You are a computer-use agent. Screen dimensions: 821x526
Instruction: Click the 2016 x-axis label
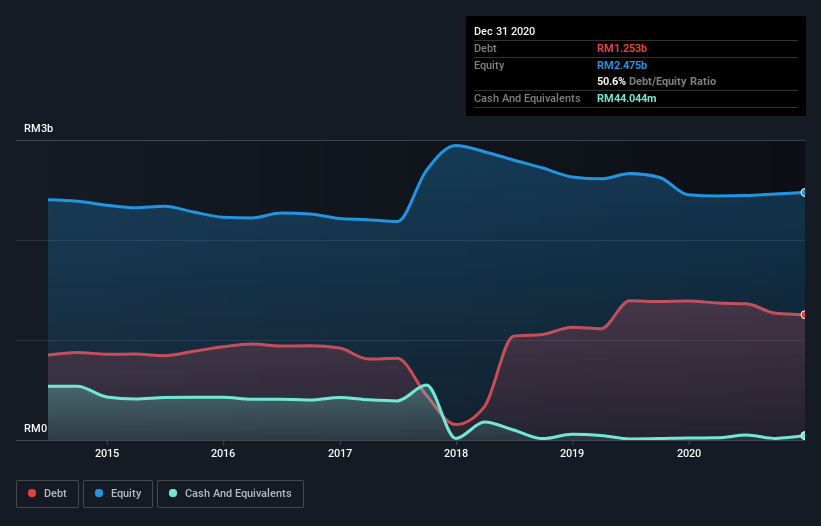click(223, 453)
